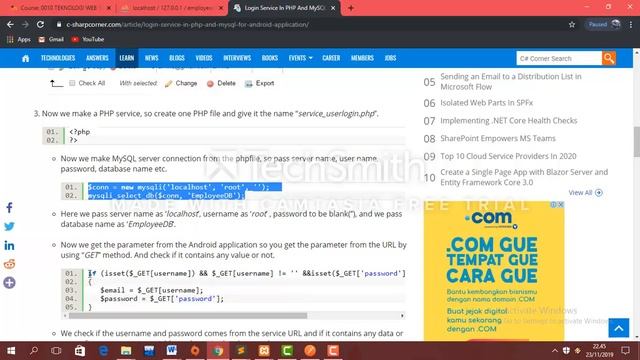640x360 pixels.
Task: Open Implementing .NET Core Health Checks article
Action: pos(509,121)
